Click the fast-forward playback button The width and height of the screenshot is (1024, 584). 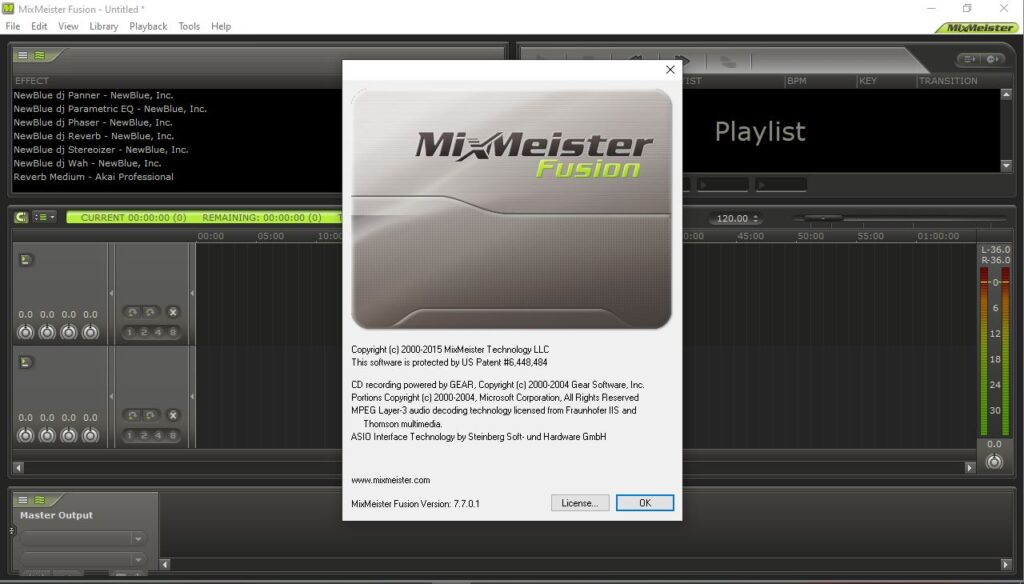coord(681,61)
